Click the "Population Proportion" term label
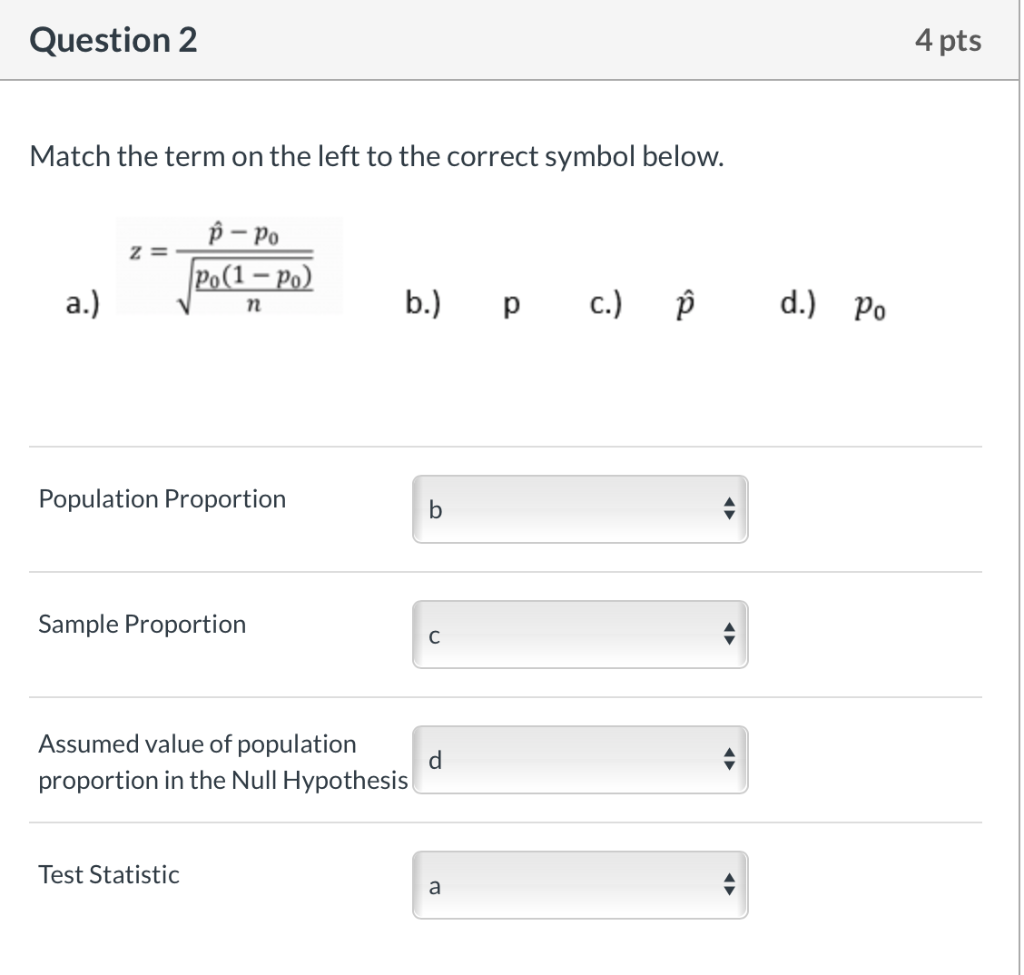This screenshot has width=1024, height=975. tap(162, 498)
